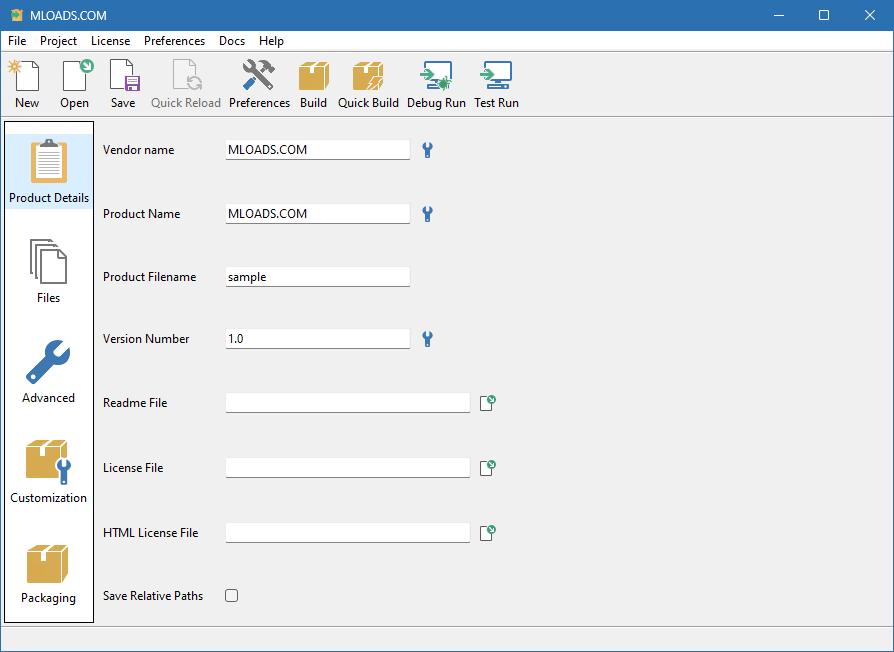Open the Customization section

coord(49,471)
